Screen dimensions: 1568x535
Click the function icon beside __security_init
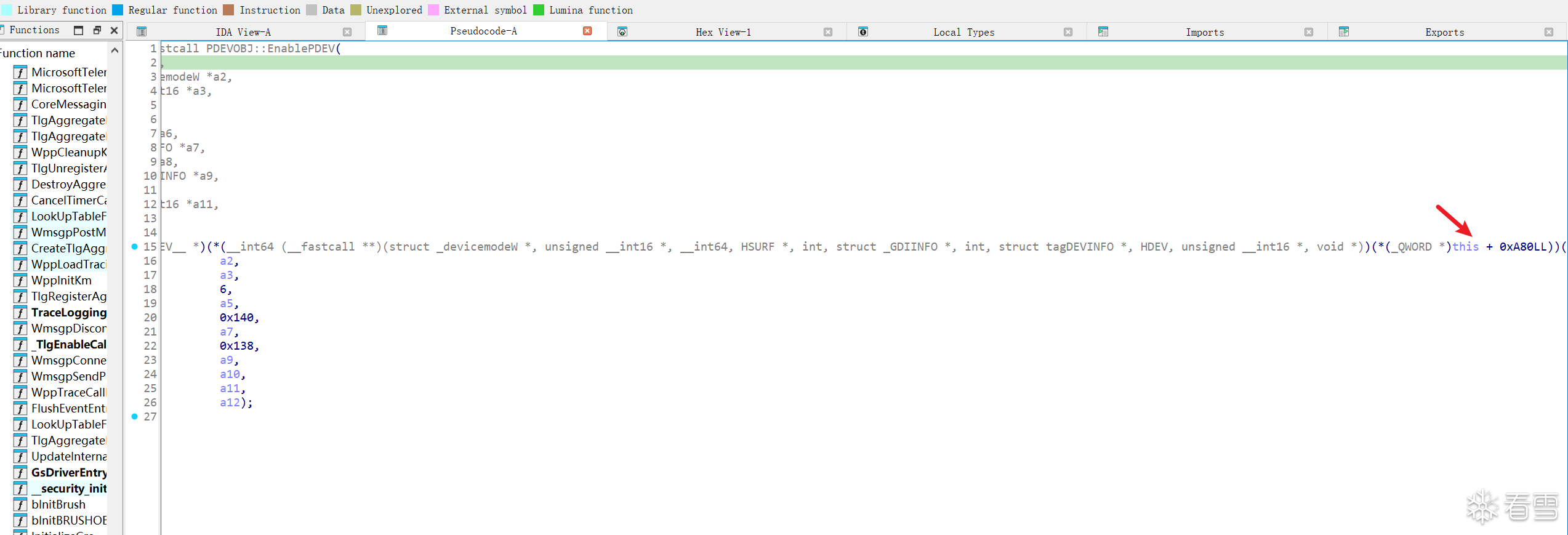[x=20, y=489]
